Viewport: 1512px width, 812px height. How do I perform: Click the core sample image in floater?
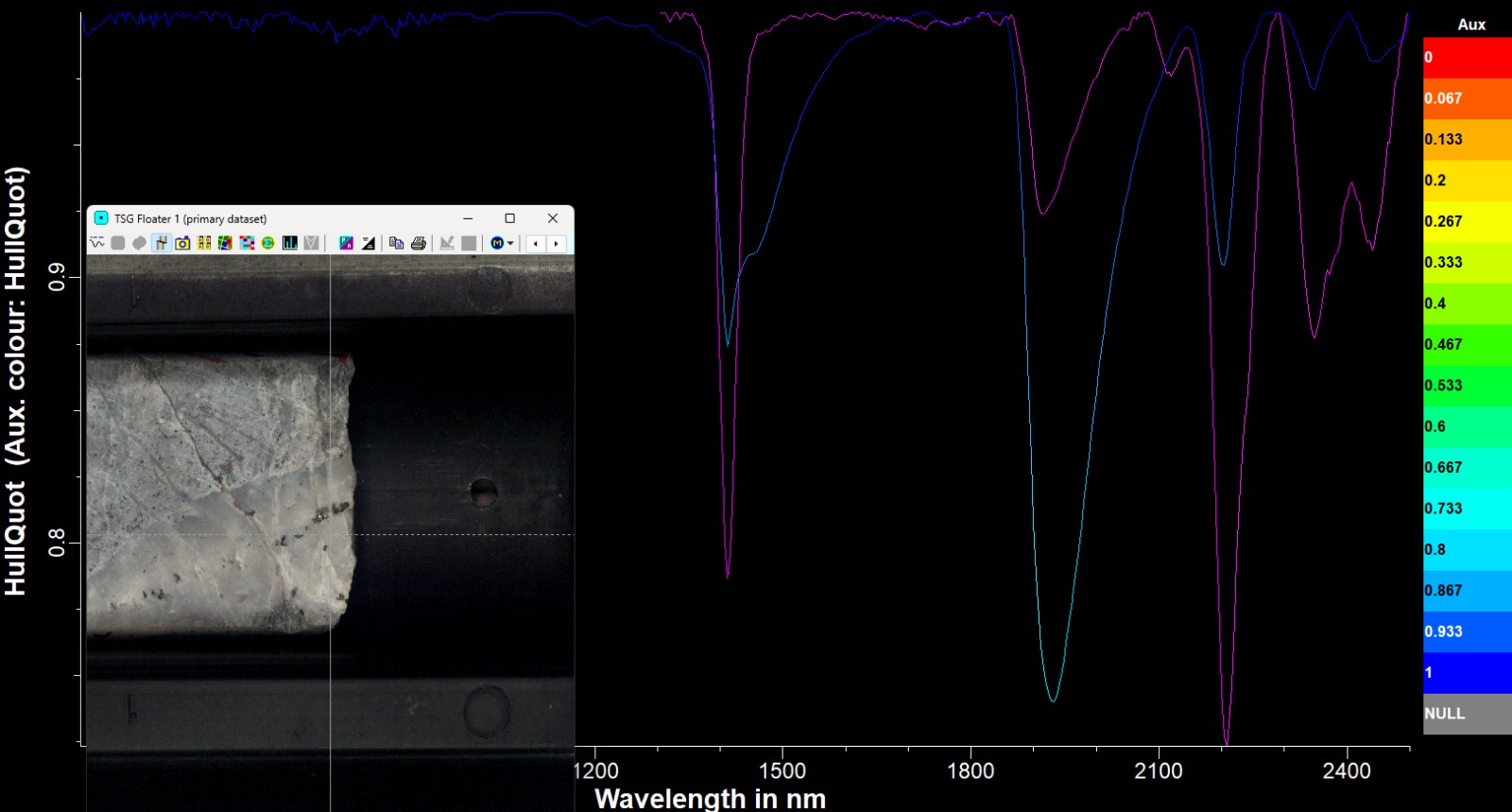pyautogui.click(x=221, y=494)
